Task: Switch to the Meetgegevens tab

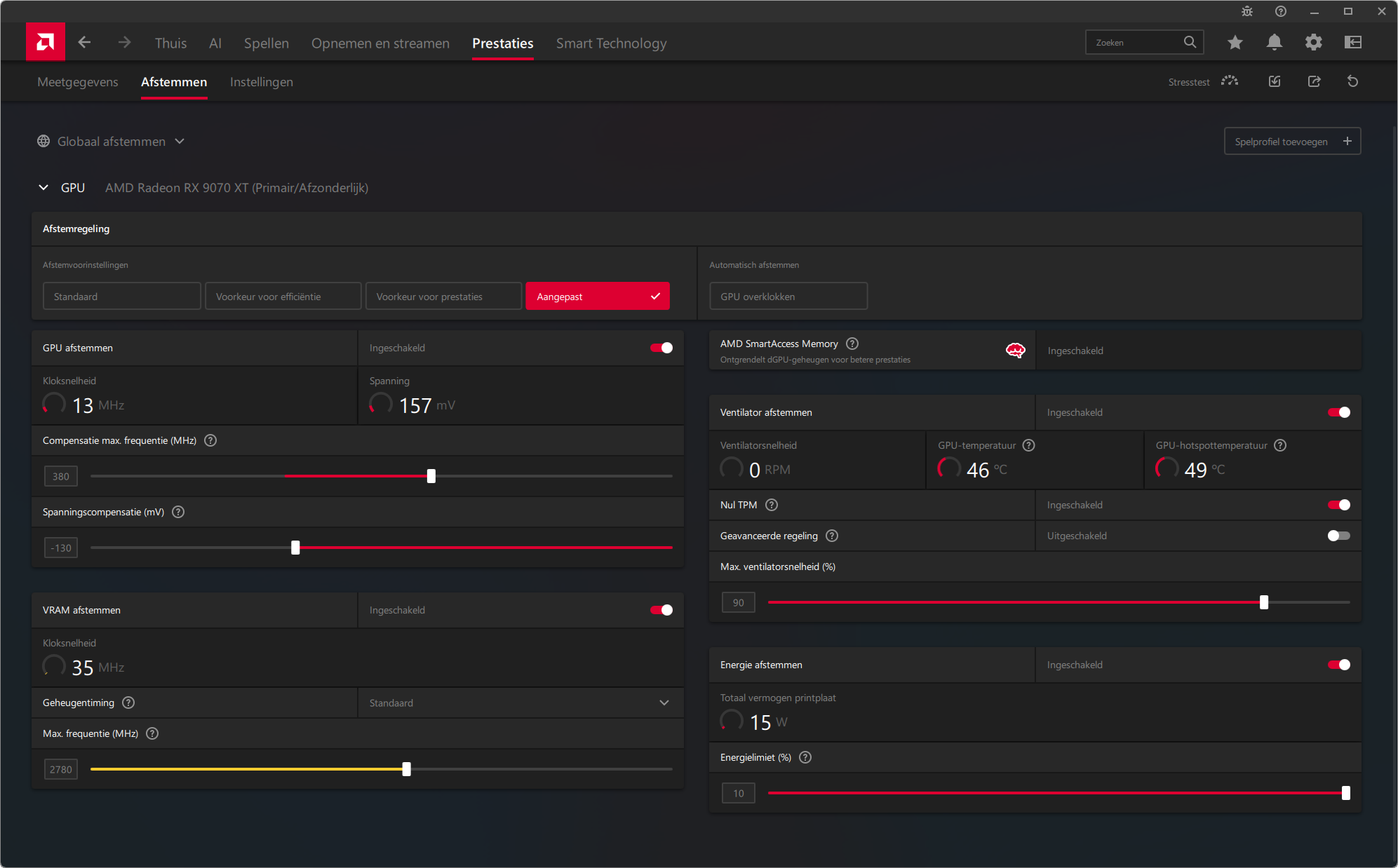Action: click(78, 82)
